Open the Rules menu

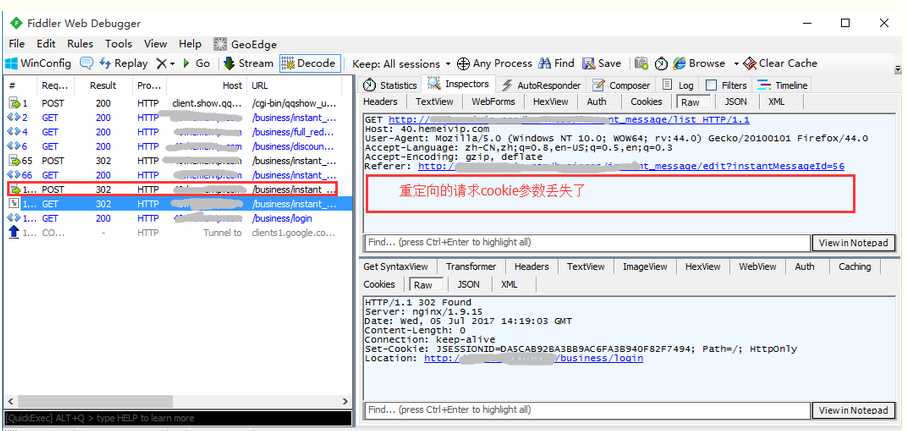click(x=80, y=44)
